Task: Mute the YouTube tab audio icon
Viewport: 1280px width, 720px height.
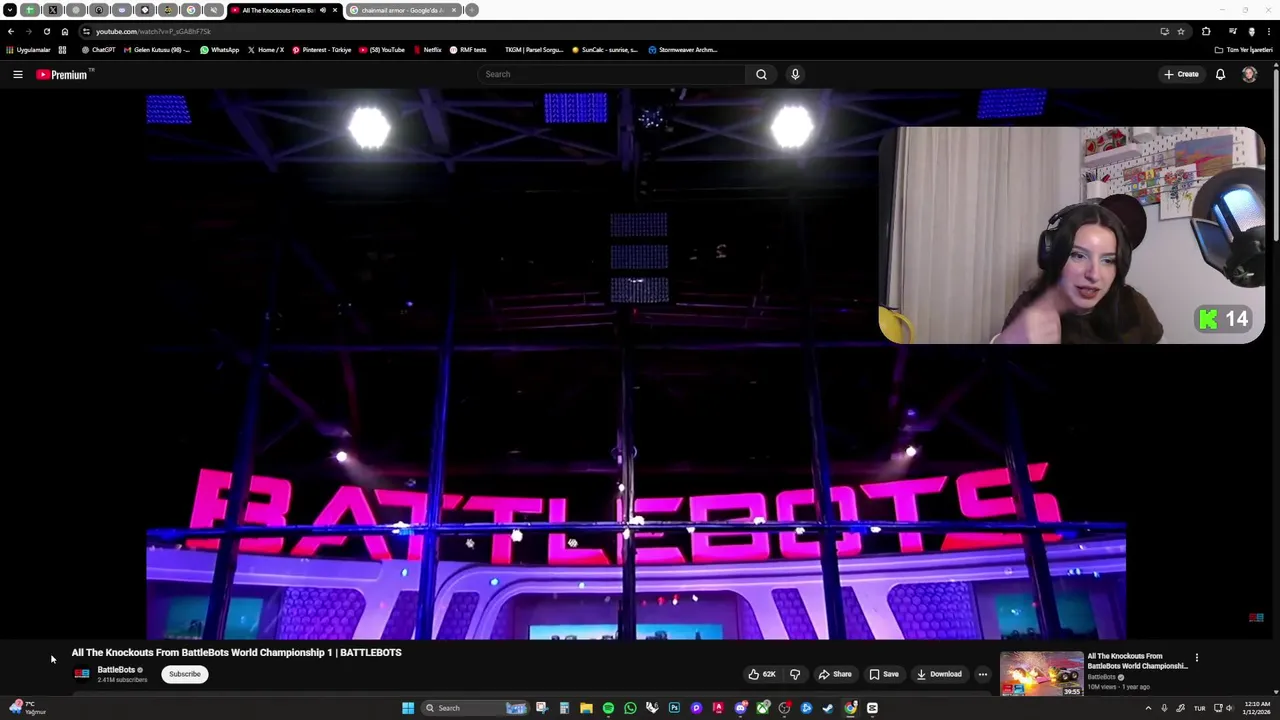Action: coord(322,10)
